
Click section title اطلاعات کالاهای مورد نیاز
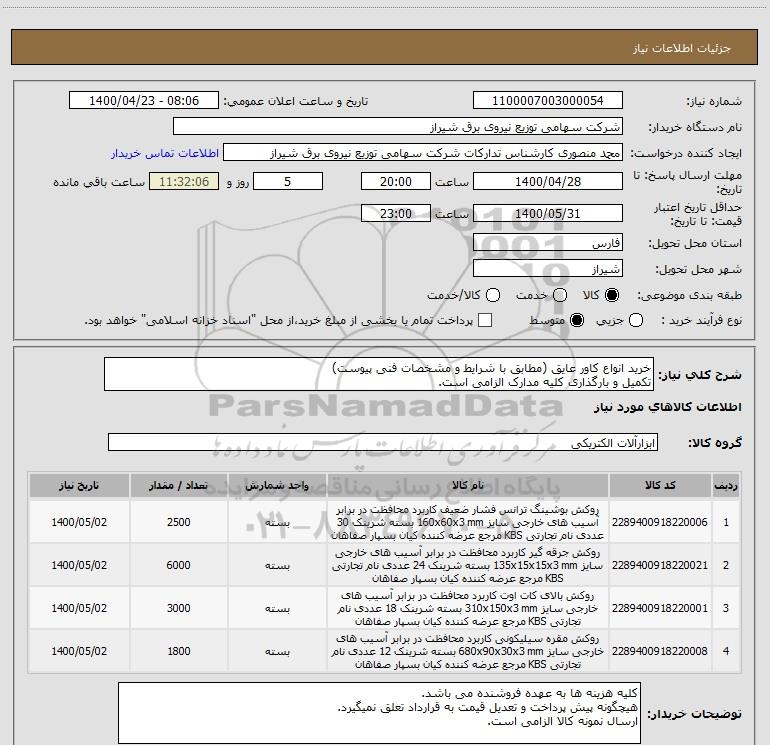[667, 407]
